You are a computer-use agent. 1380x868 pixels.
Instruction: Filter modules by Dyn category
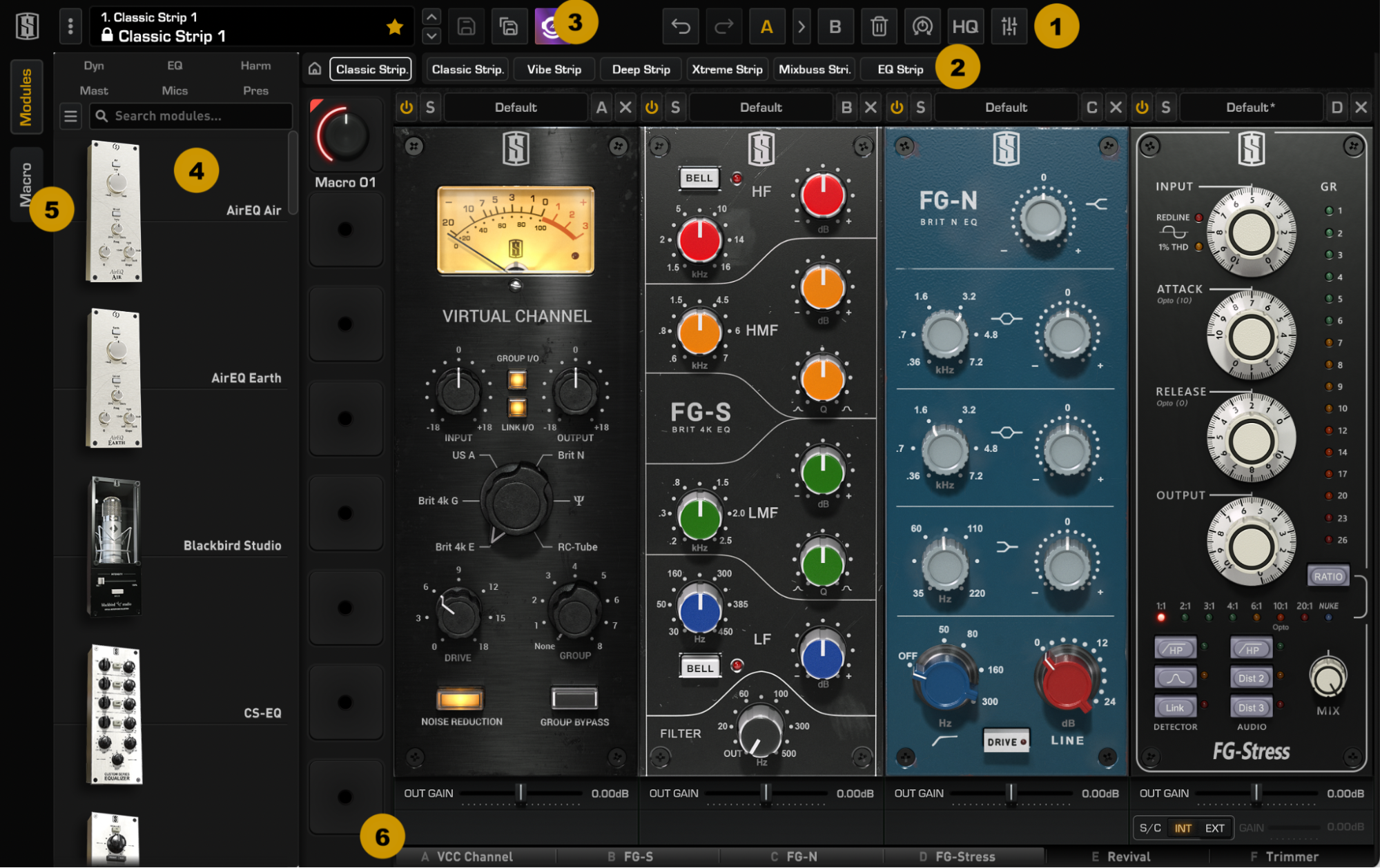tap(94, 66)
